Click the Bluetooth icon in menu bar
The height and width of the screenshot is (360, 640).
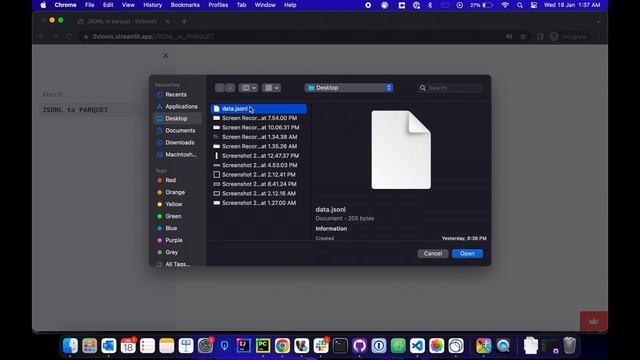(x=430, y=5)
